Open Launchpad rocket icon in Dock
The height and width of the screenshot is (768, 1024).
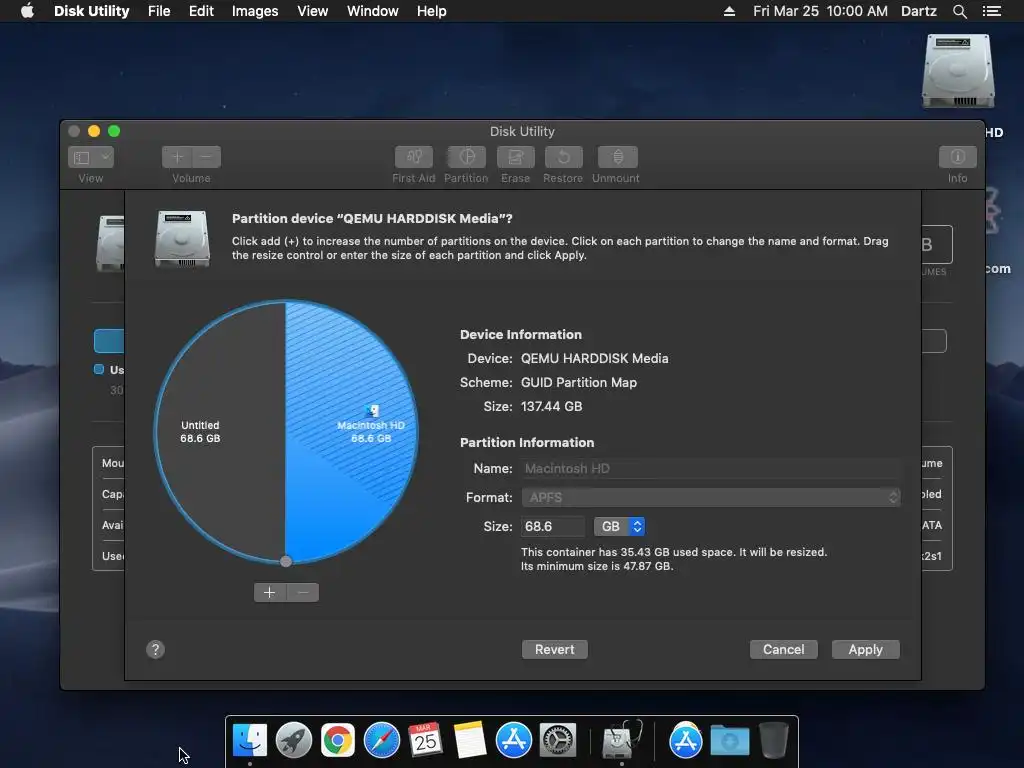pos(294,741)
